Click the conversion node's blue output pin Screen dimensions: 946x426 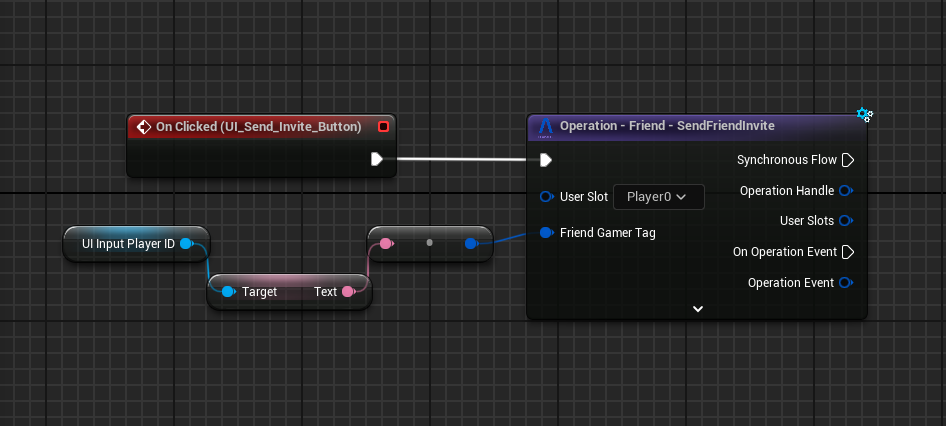pos(471,243)
